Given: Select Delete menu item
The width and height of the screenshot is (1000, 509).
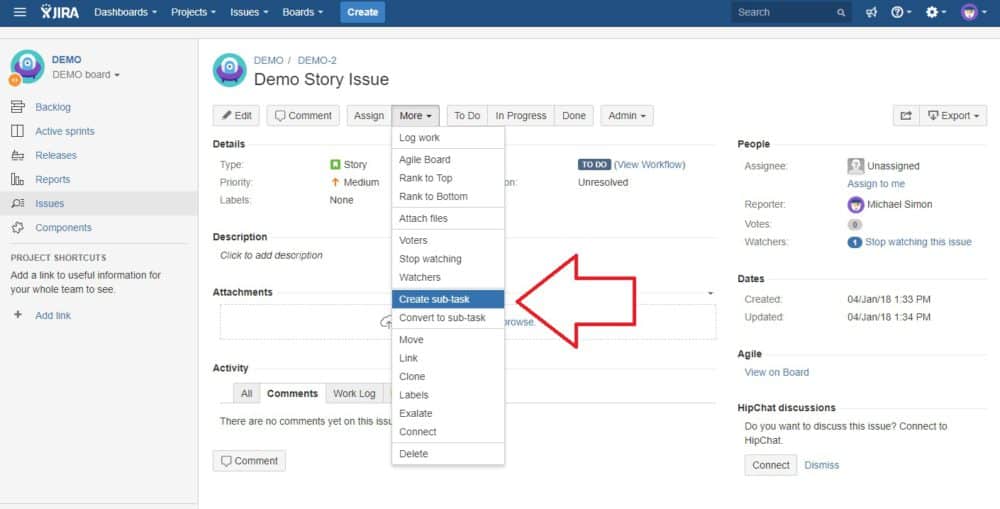Looking at the screenshot, I should pyautogui.click(x=448, y=454).
